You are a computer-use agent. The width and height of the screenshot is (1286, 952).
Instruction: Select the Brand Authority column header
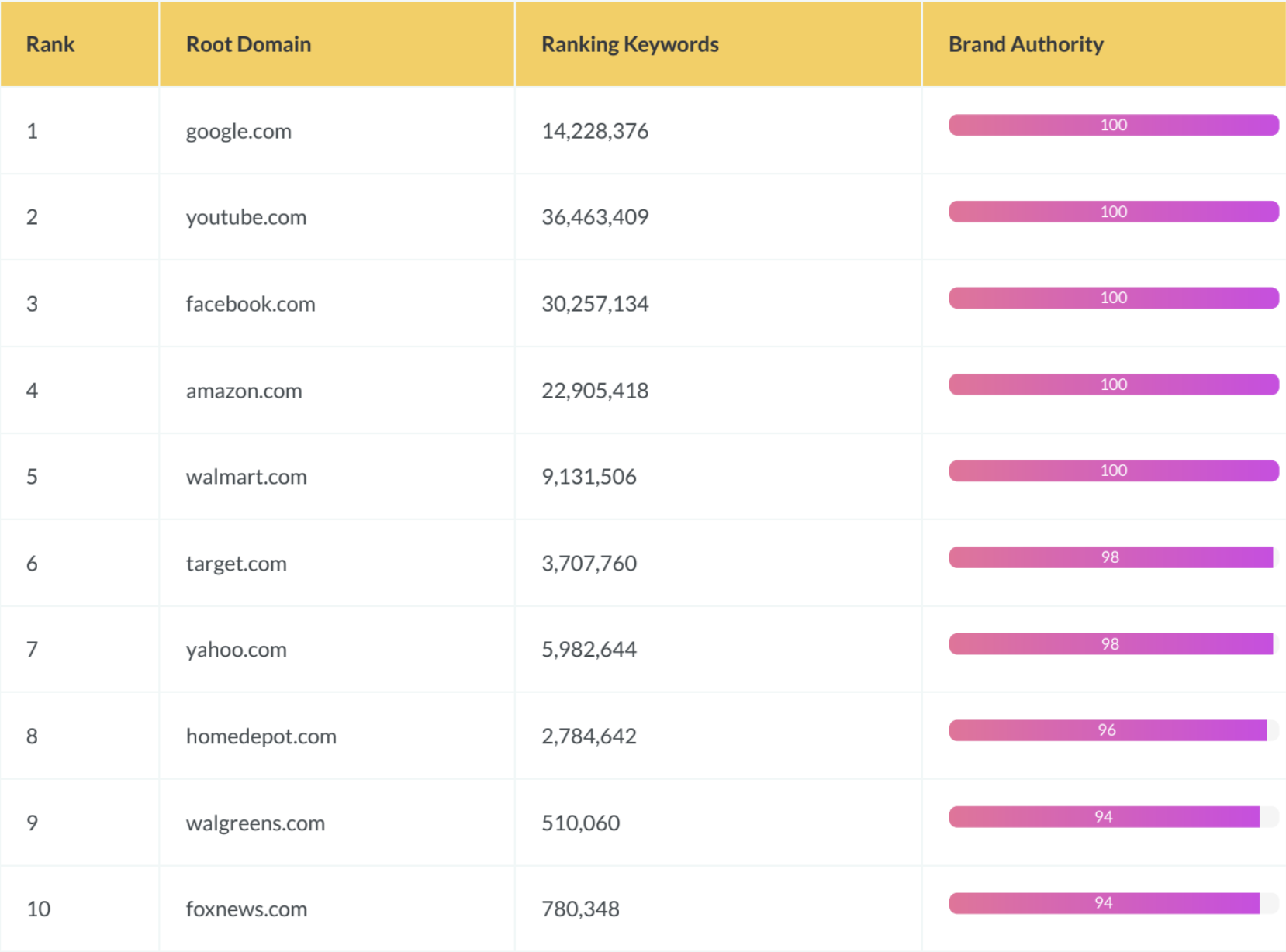tap(1025, 44)
